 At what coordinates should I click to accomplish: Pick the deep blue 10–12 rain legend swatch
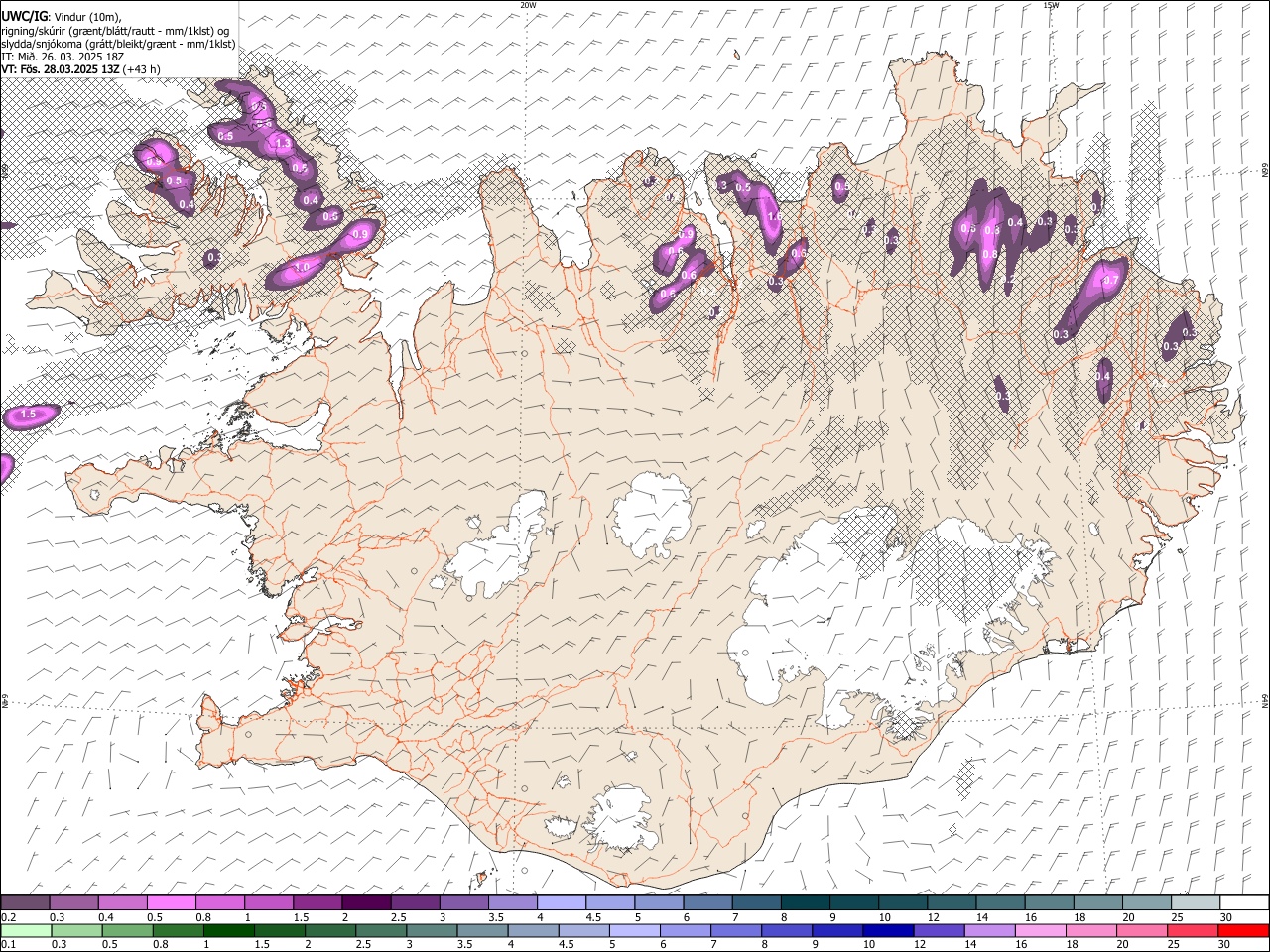[x=887, y=930]
